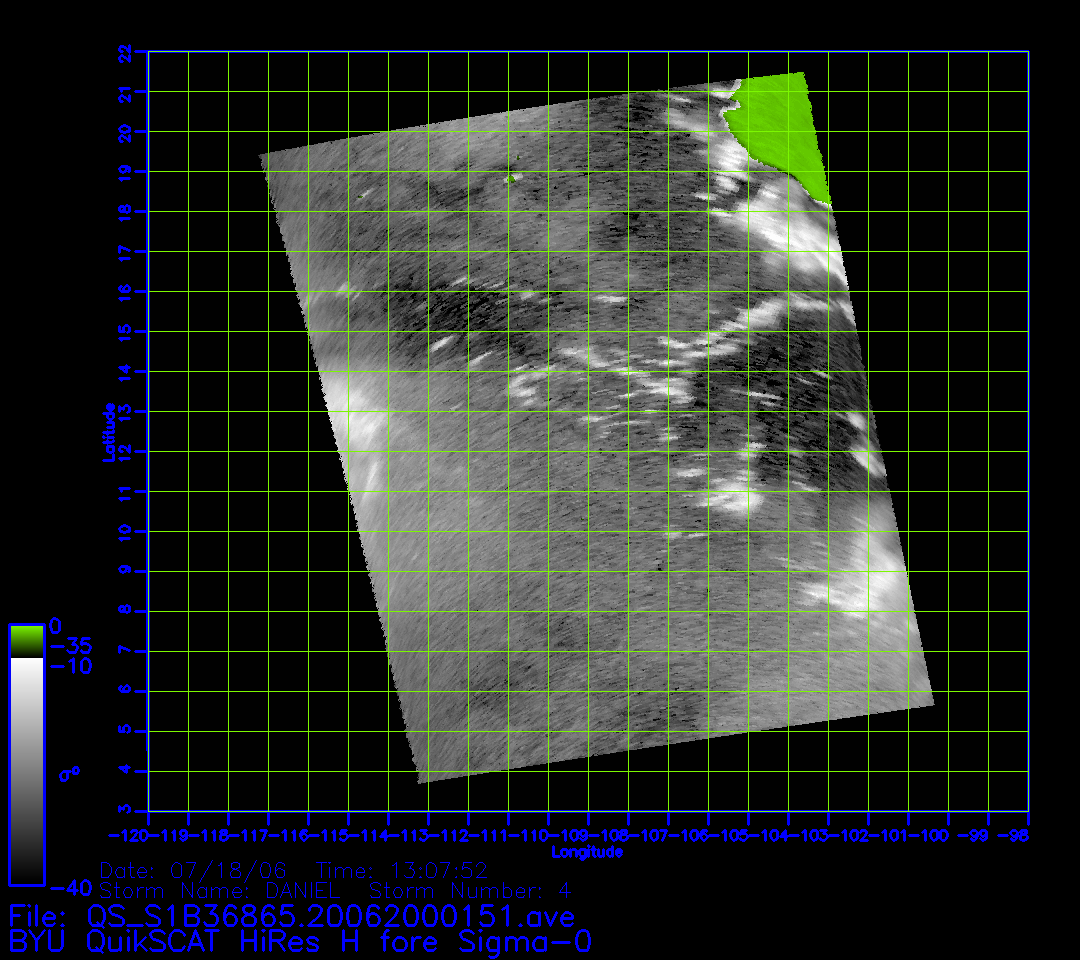Click the sigma-0 label beside the color bar

[69, 773]
